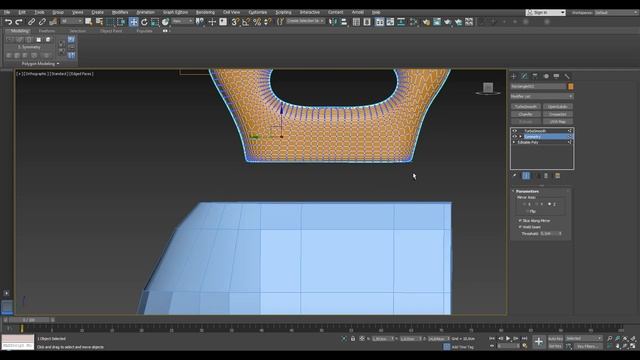
Task: Select the Y mirror axis radio
Action: click(537, 204)
